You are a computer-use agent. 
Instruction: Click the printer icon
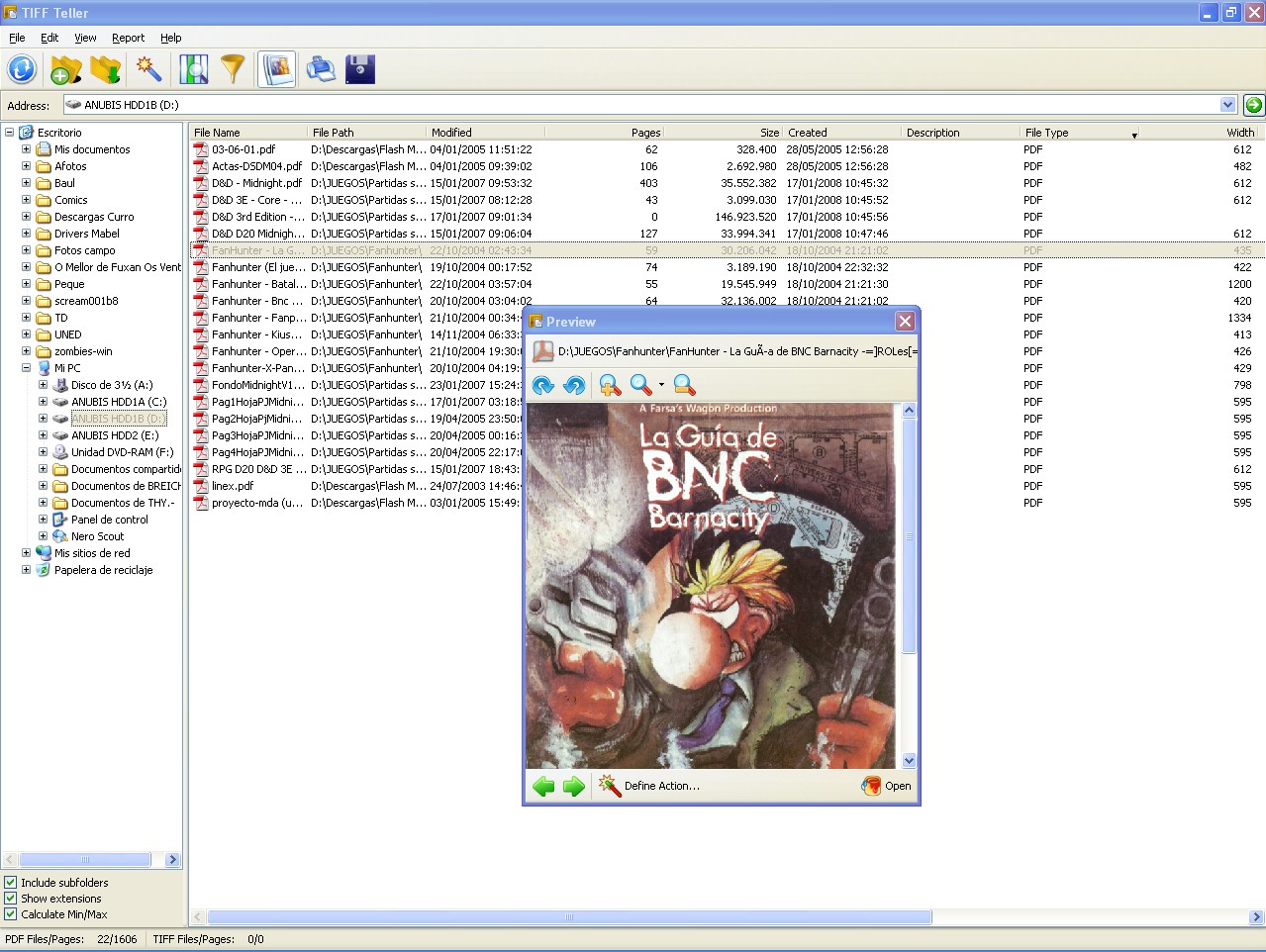321,69
